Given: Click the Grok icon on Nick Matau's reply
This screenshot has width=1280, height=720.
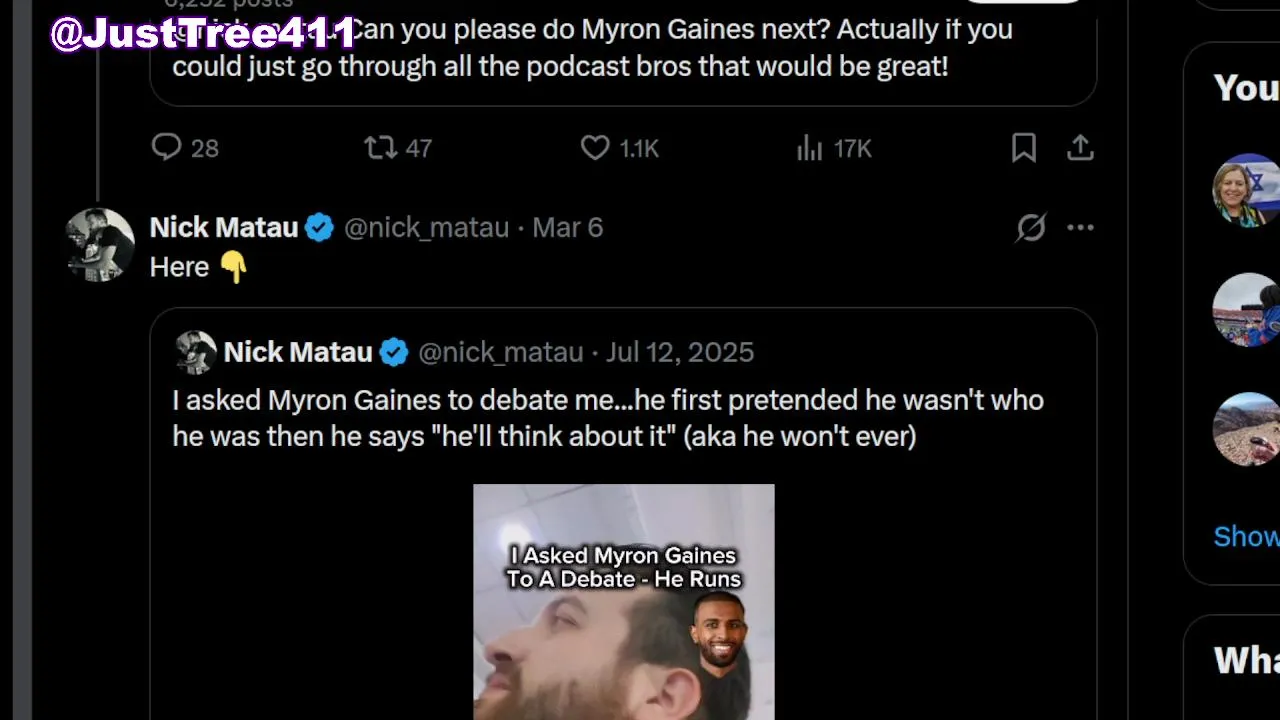Looking at the screenshot, I should point(1031,228).
